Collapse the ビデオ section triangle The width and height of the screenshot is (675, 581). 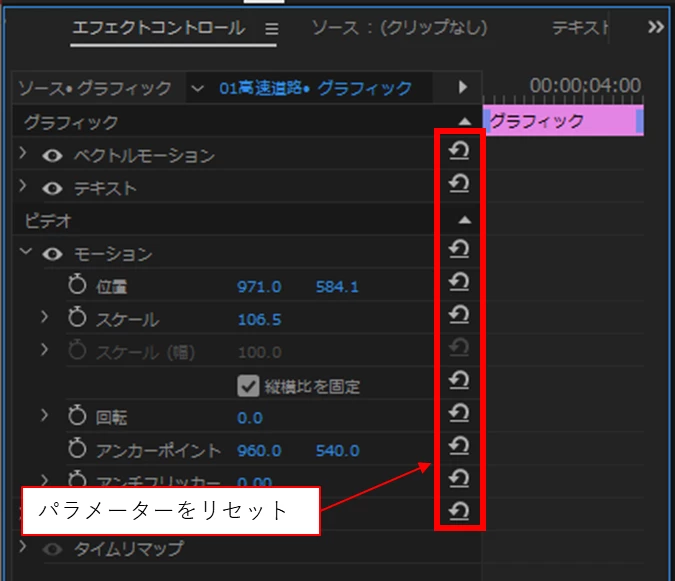coord(464,220)
